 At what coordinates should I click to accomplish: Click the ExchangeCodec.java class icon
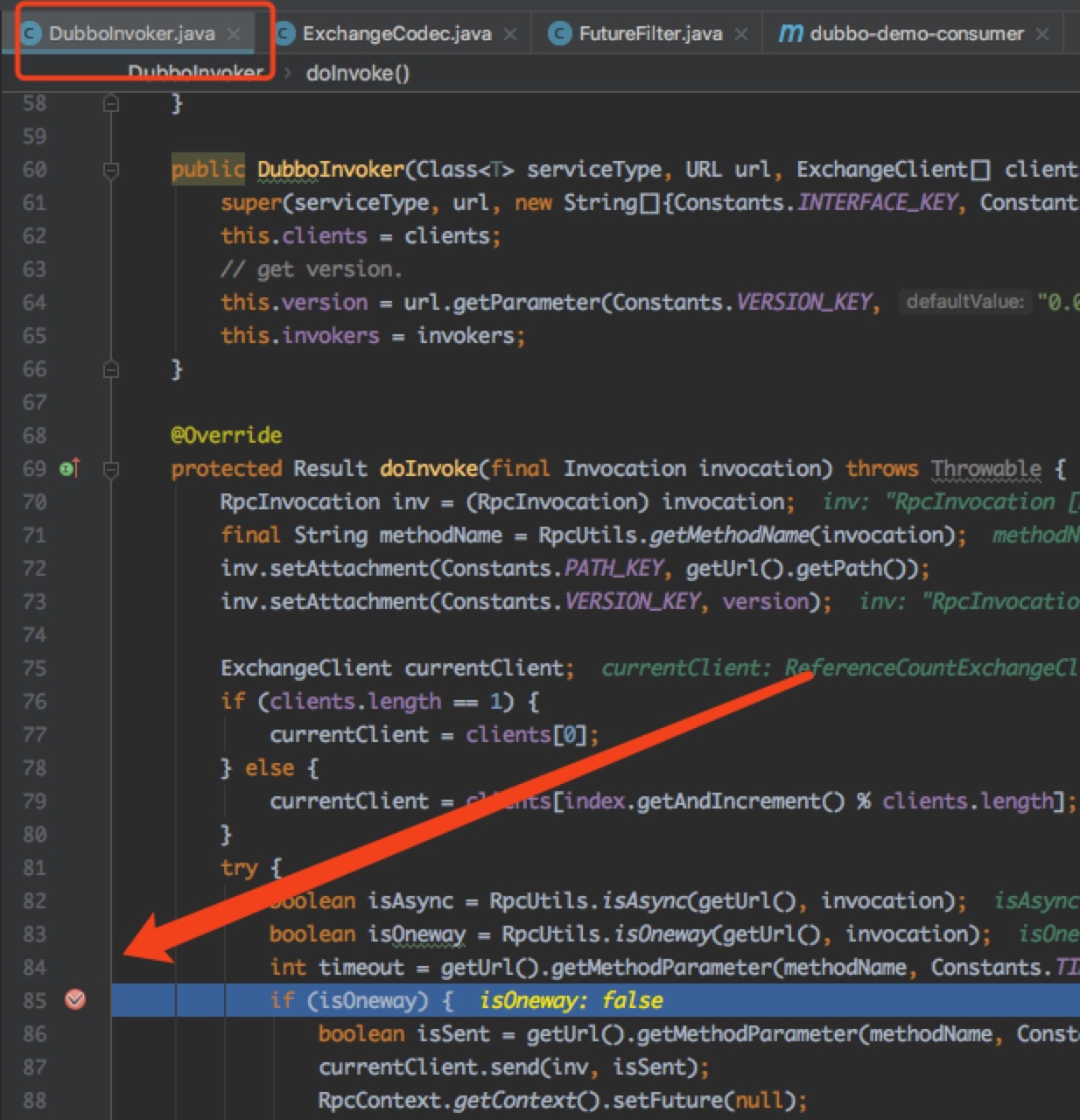(x=284, y=33)
